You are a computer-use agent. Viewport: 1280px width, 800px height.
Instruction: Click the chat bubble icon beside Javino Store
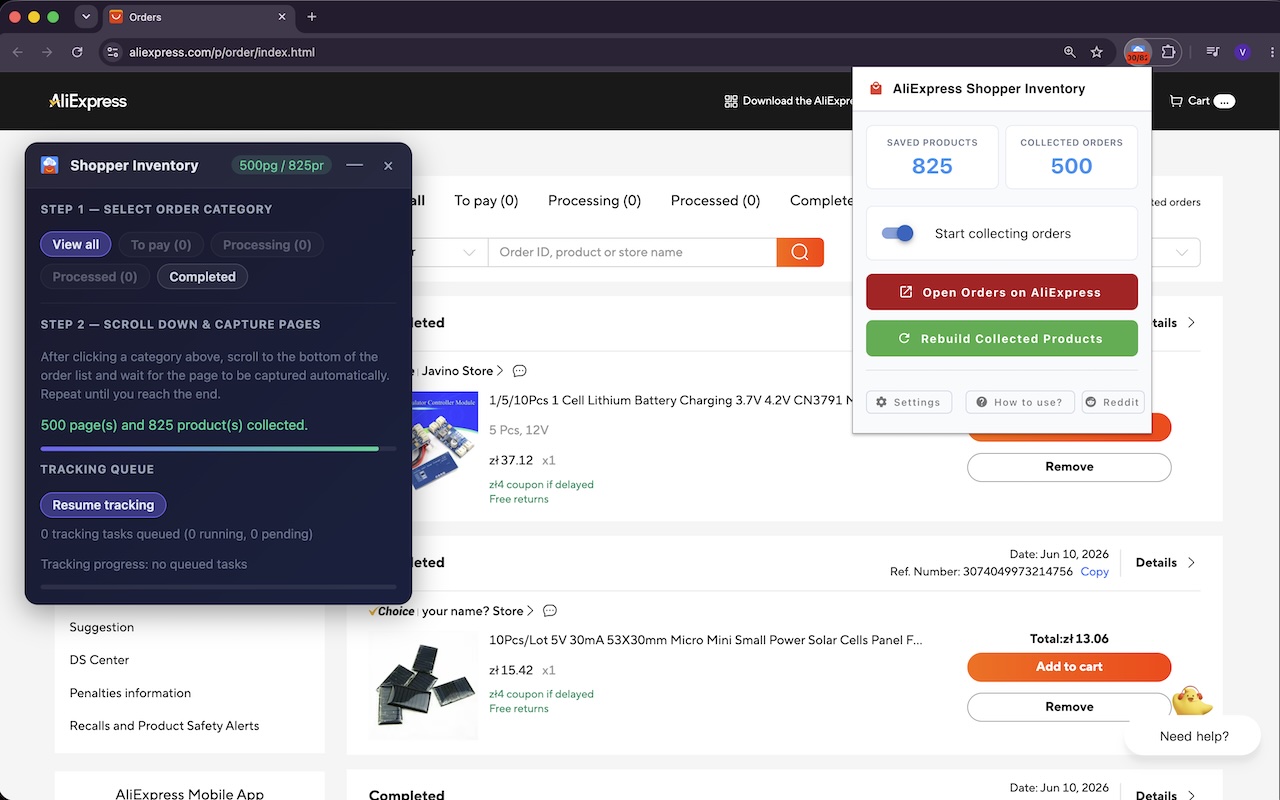tap(519, 371)
